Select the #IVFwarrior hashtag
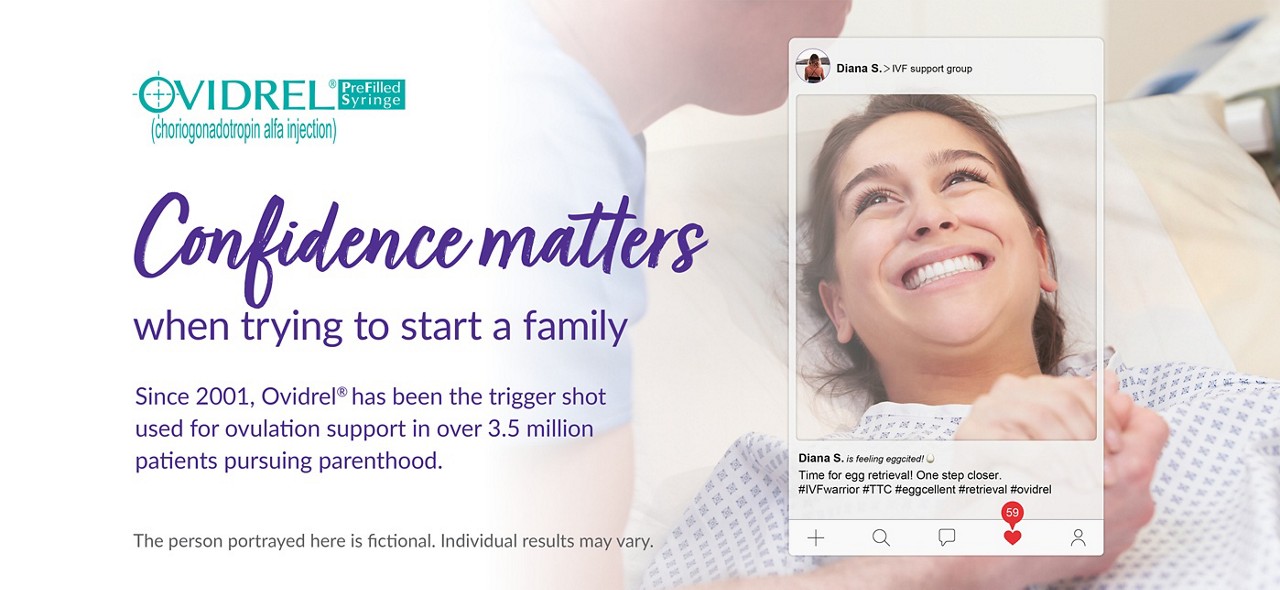This screenshot has height=590, width=1280. click(x=828, y=490)
